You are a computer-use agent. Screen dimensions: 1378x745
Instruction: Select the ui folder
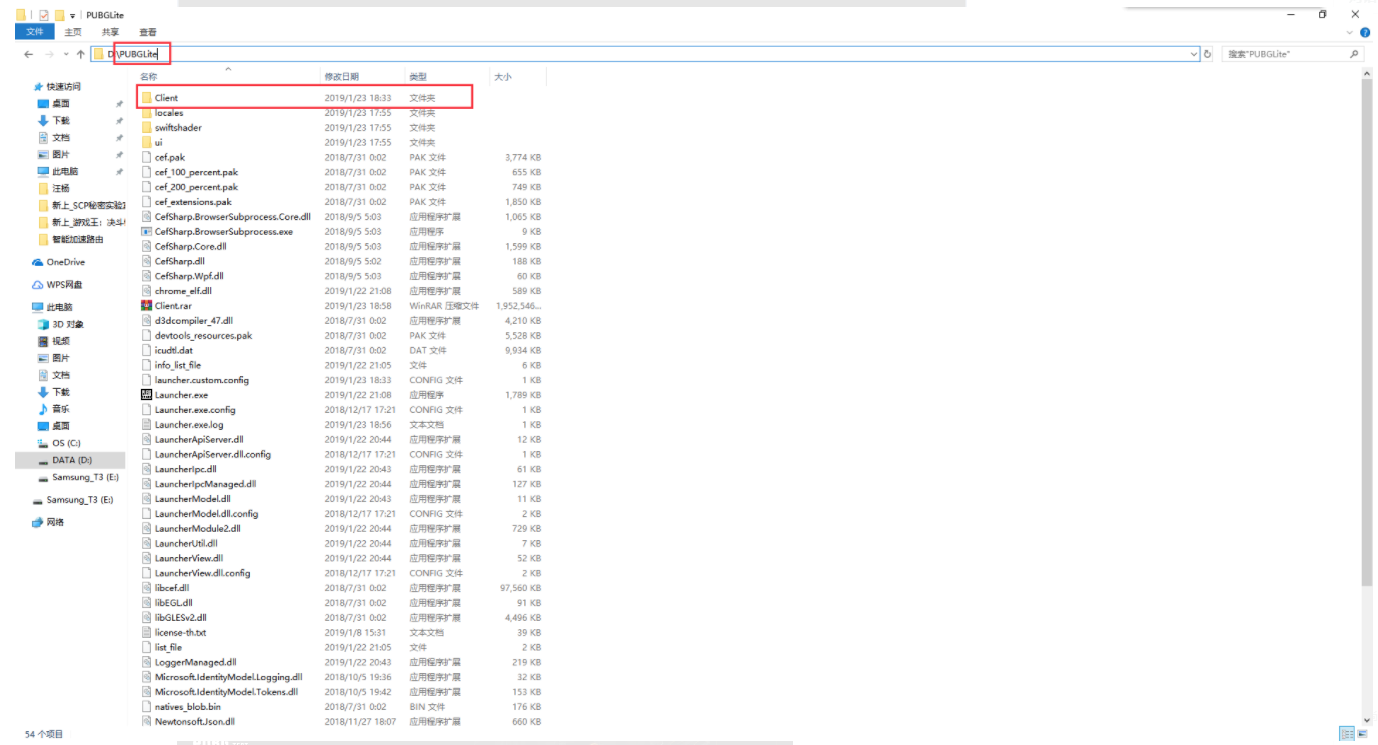(159, 143)
